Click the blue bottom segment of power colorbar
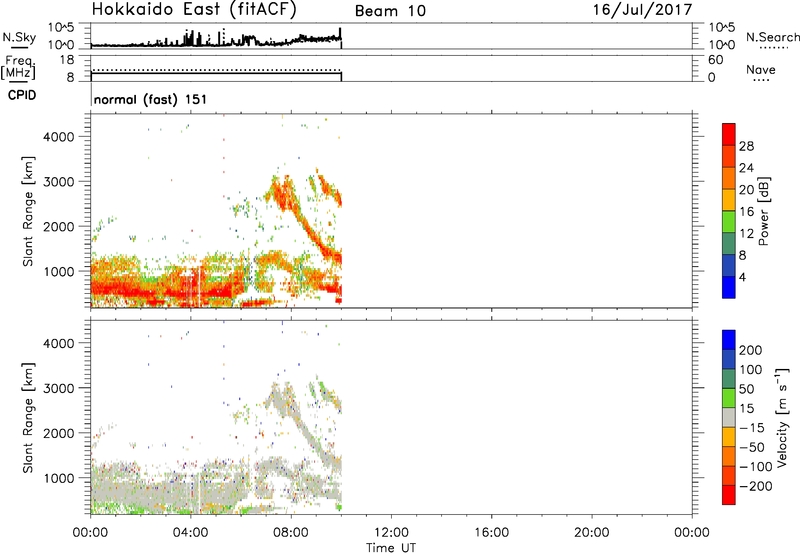This screenshot has height=554, width=800. 729,287
